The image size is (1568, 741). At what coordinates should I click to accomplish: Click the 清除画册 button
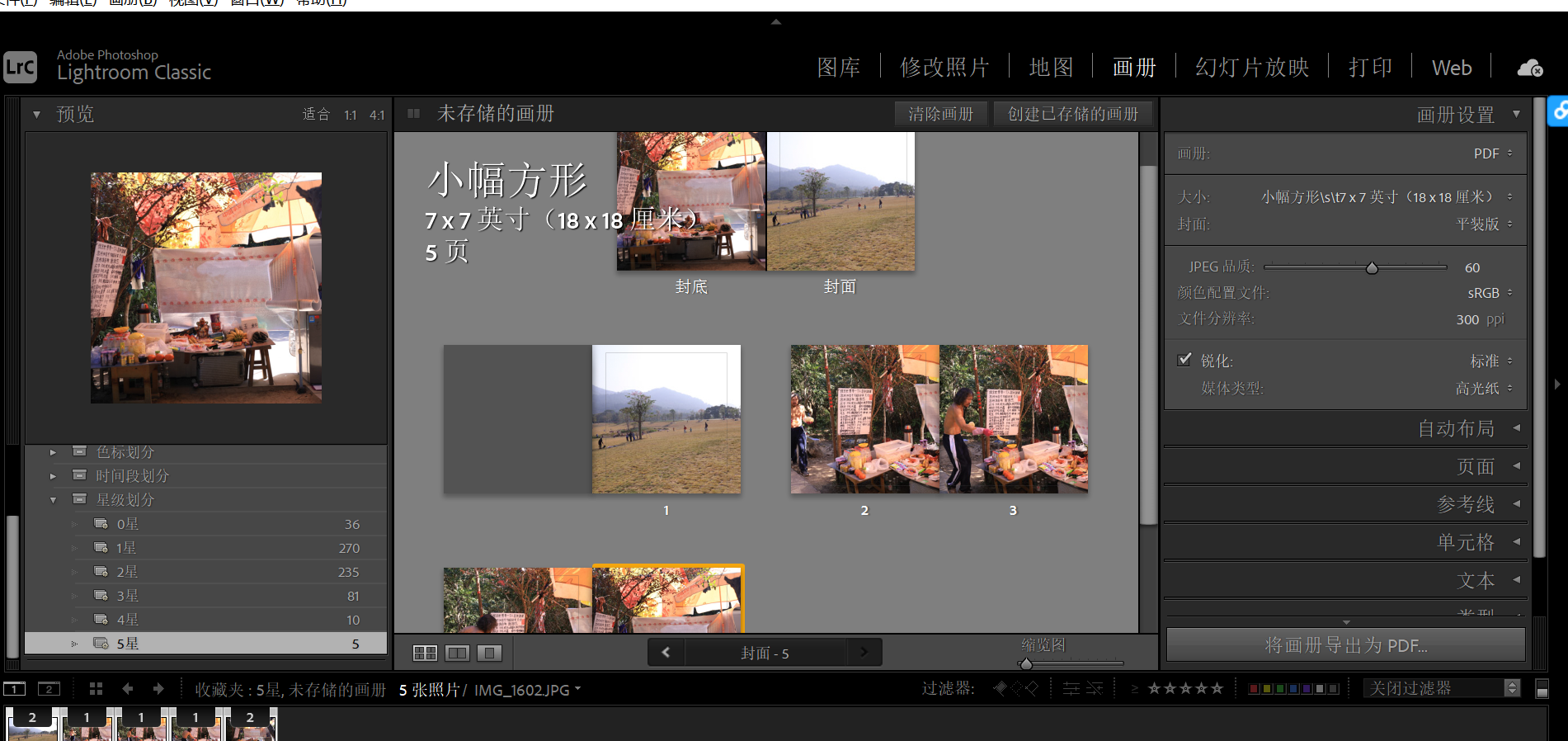tap(941, 114)
